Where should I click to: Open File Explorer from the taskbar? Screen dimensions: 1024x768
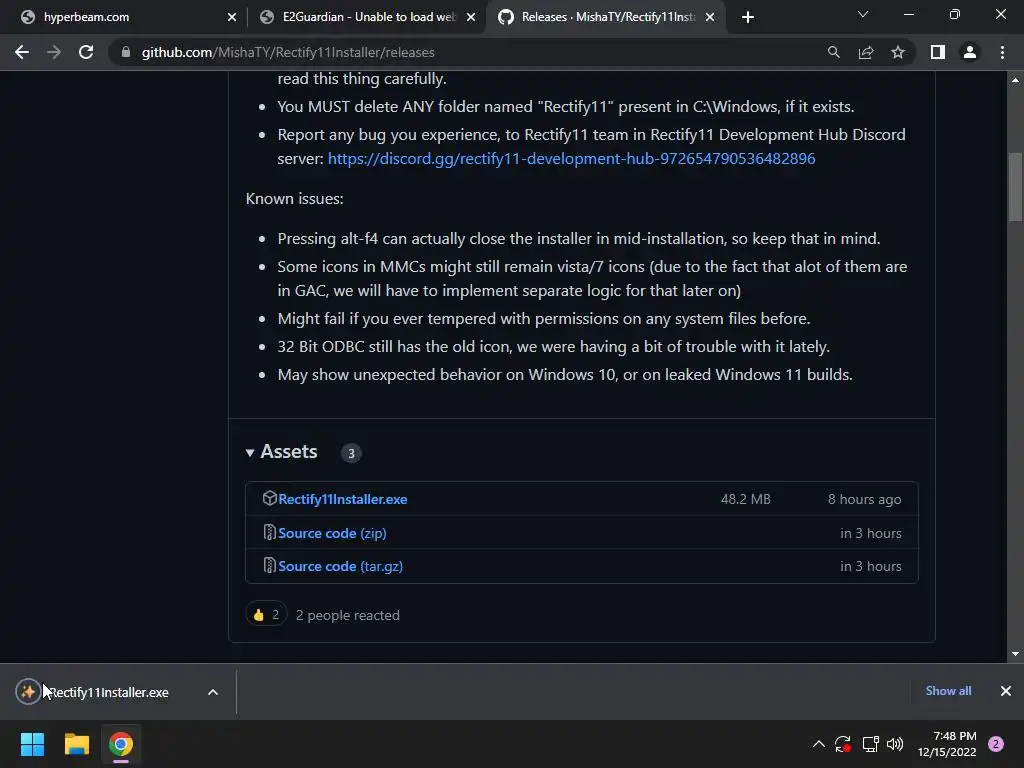(76, 744)
